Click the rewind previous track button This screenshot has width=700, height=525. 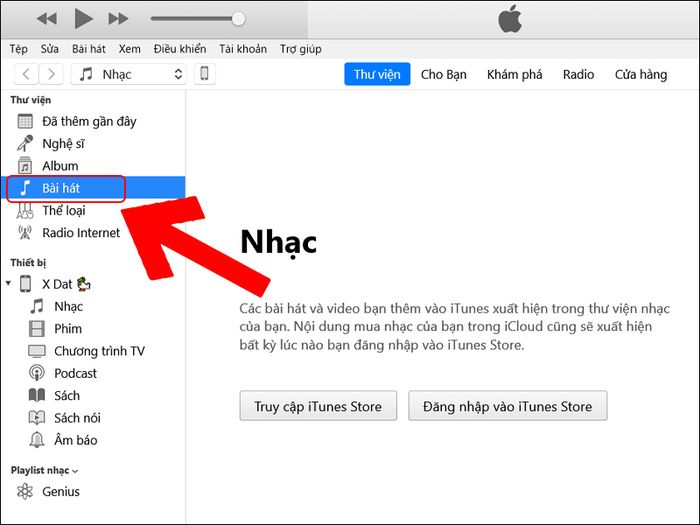coord(47,19)
